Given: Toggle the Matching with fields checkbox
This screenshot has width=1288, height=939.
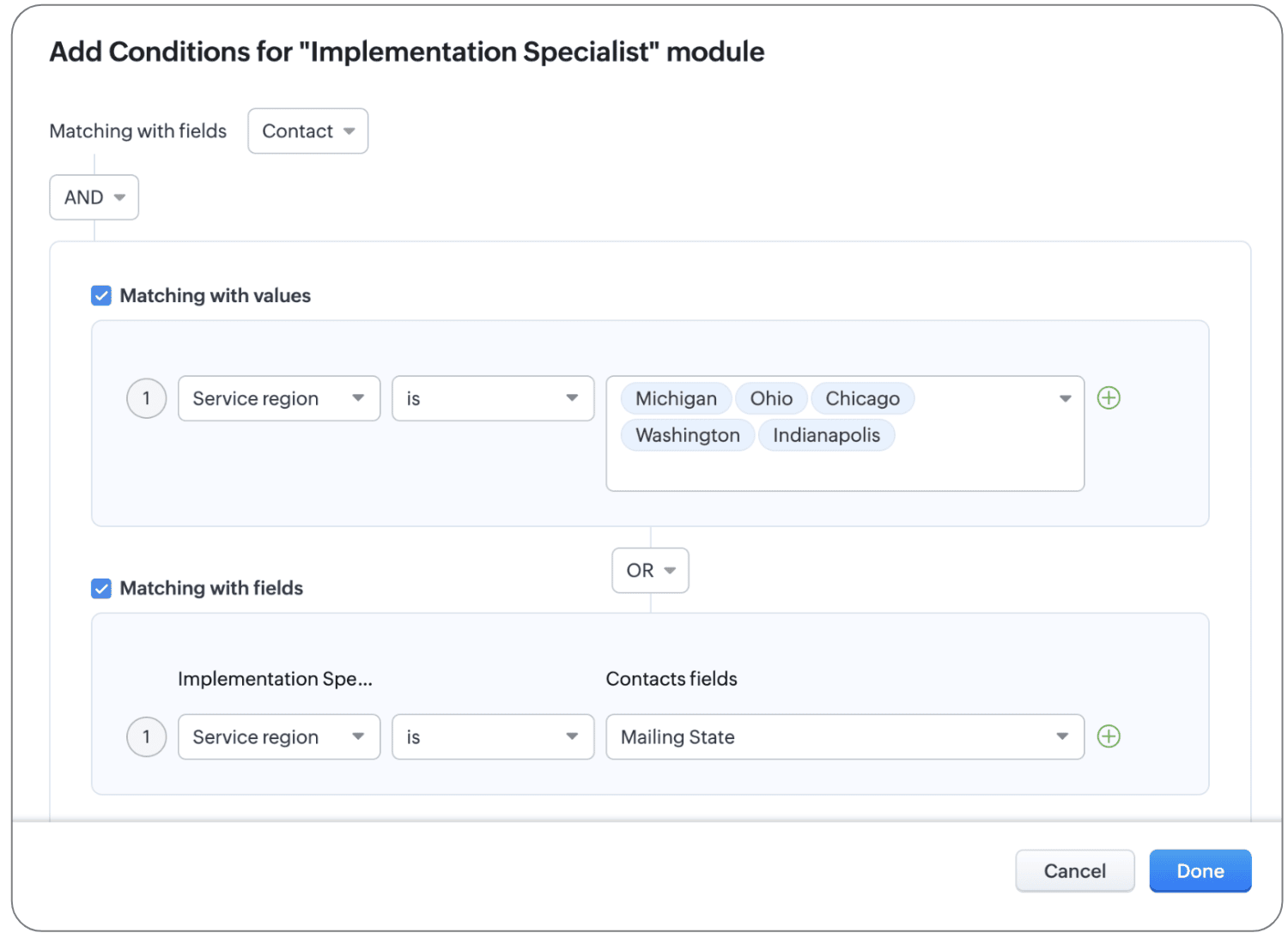Looking at the screenshot, I should [x=101, y=589].
